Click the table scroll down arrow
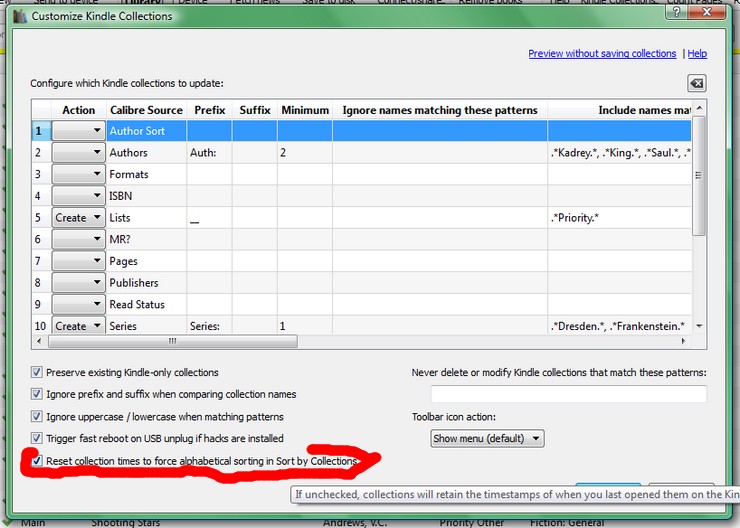Viewport: 740px width, 528px height. (699, 326)
